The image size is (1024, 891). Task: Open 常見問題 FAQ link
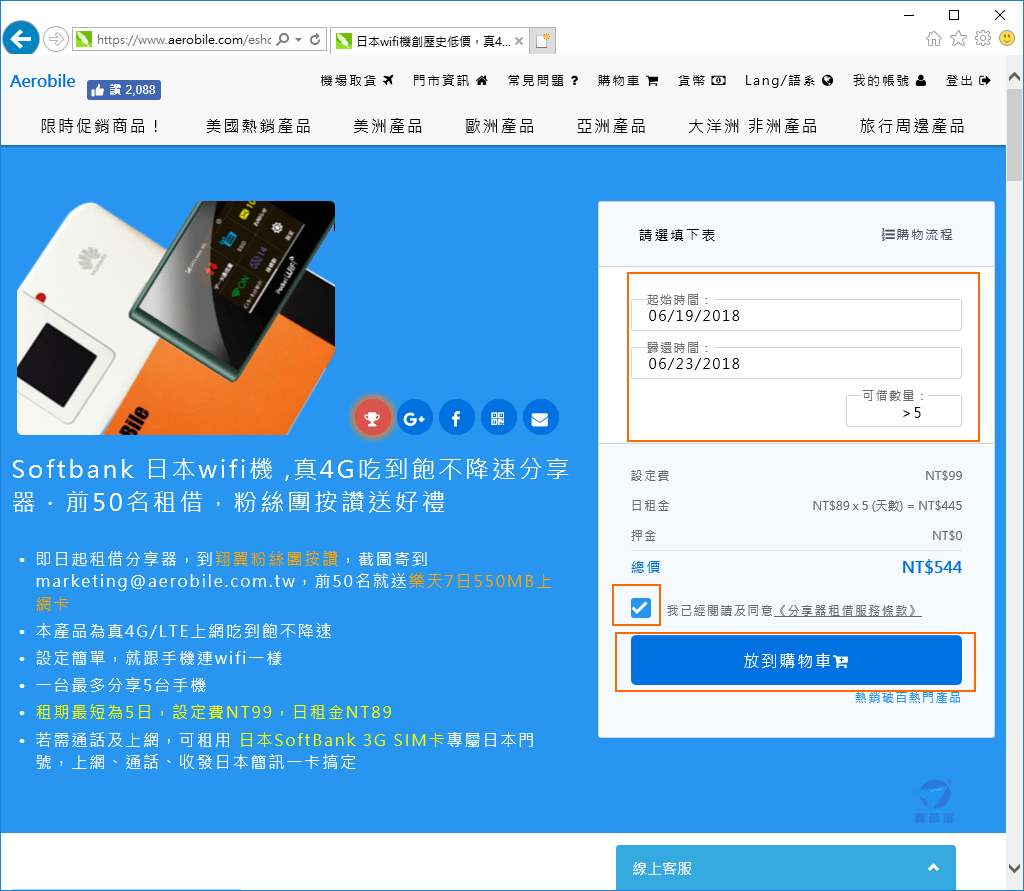543,80
